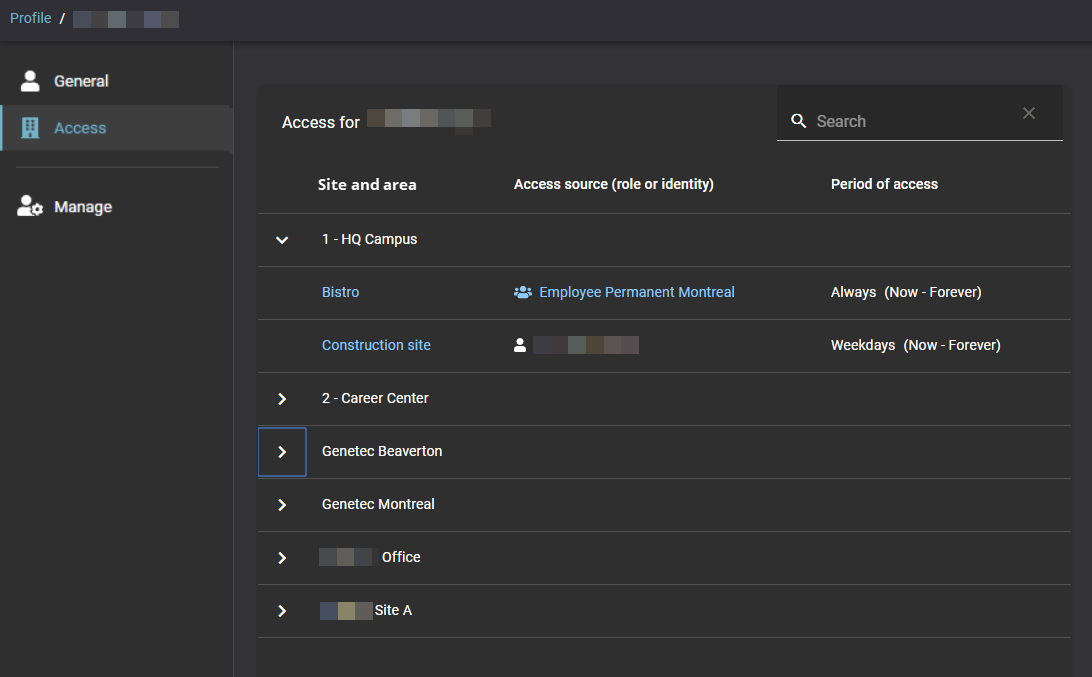This screenshot has width=1092, height=677.
Task: Collapse the 1 - HQ Campus site
Action: 282,240
